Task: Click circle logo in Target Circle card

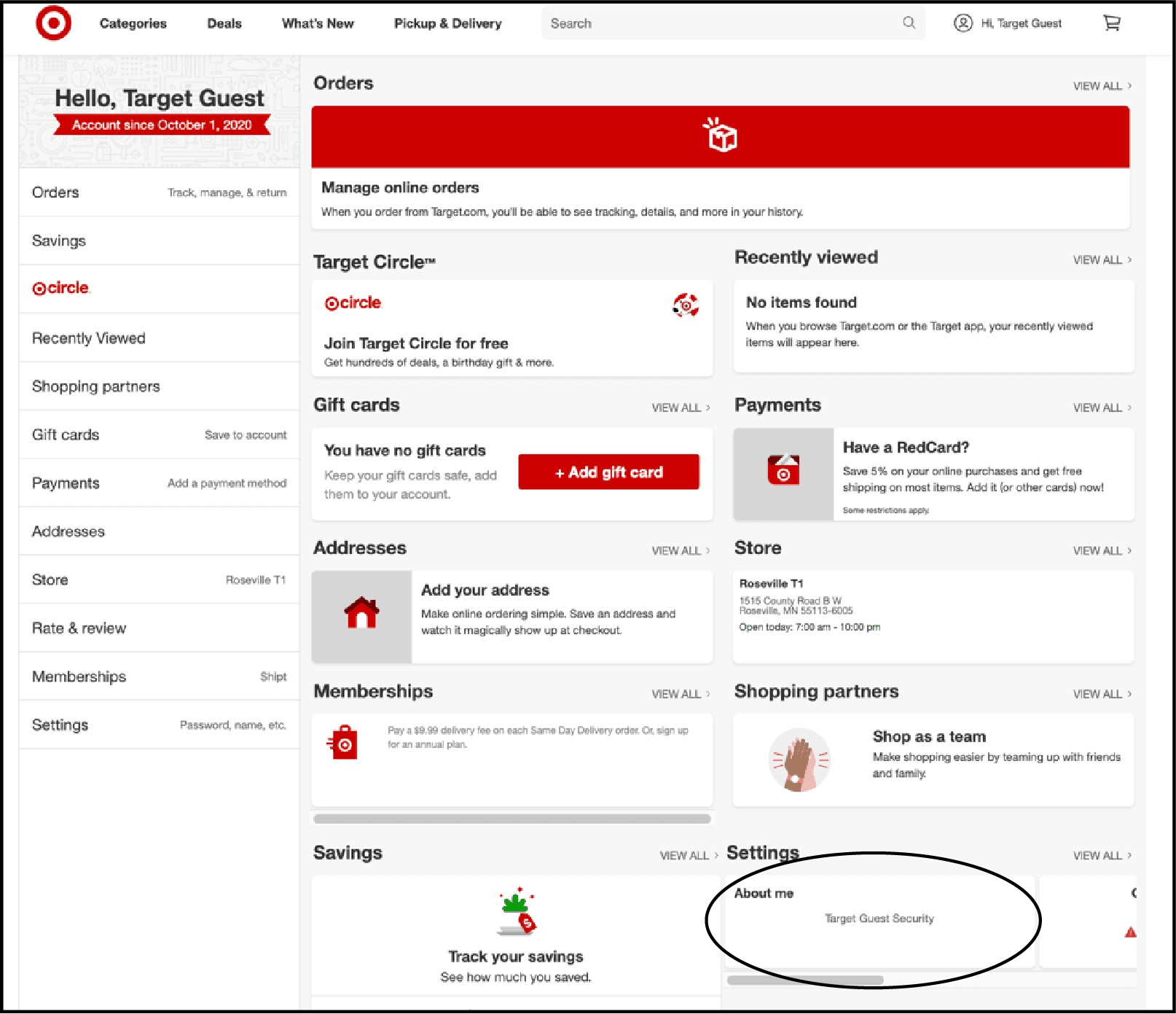Action: point(353,303)
